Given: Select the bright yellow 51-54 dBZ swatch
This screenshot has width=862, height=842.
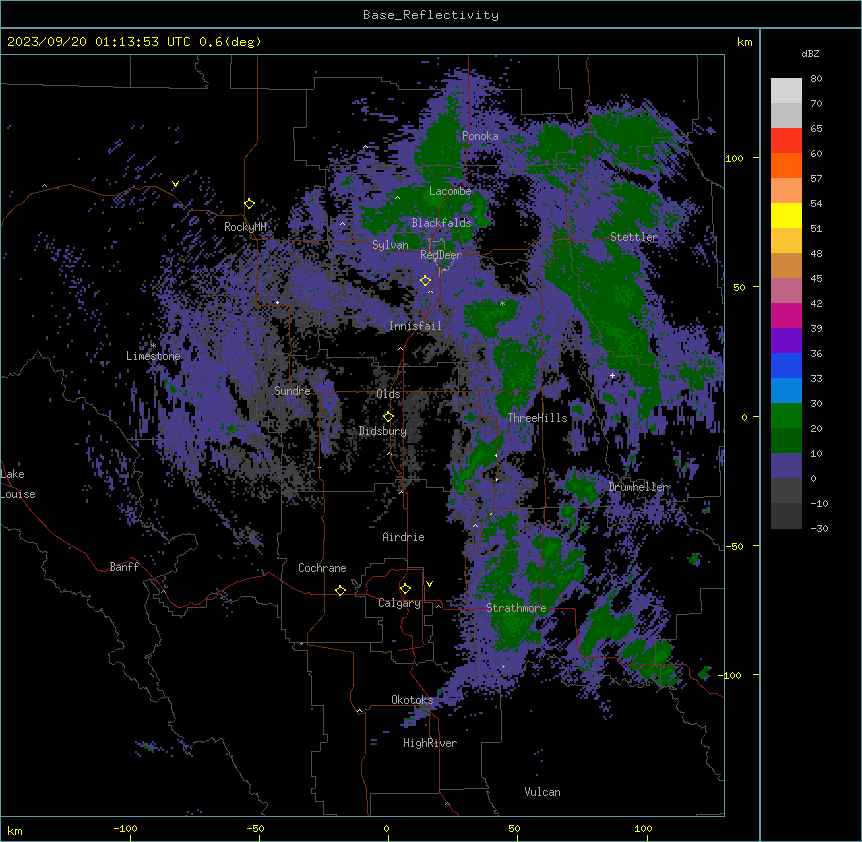Looking at the screenshot, I should [786, 215].
